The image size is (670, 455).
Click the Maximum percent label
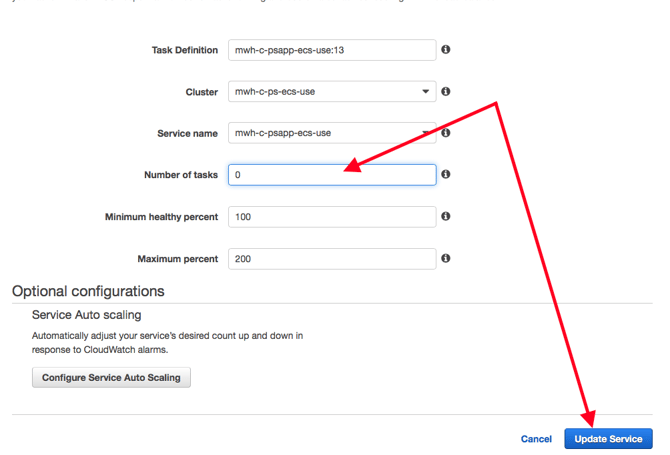point(177,259)
